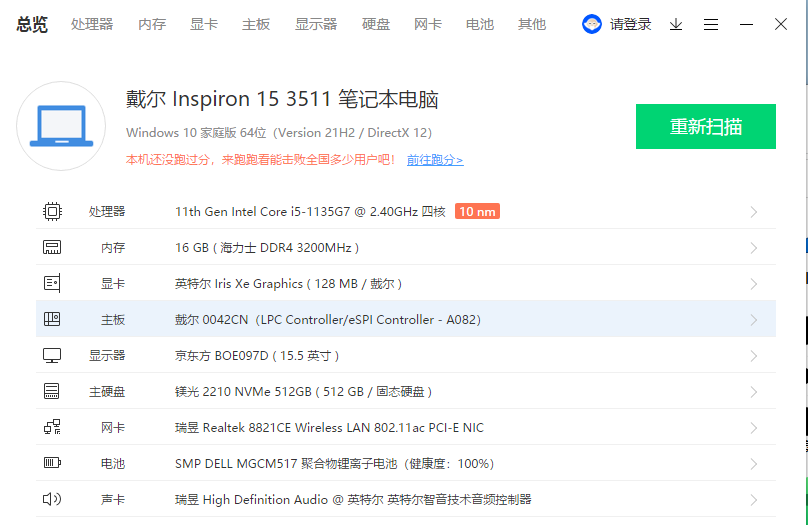Image resolution: width=808 pixels, height=525 pixels.
Task: Expand the 网卡 row chevron
Action: pos(754,428)
